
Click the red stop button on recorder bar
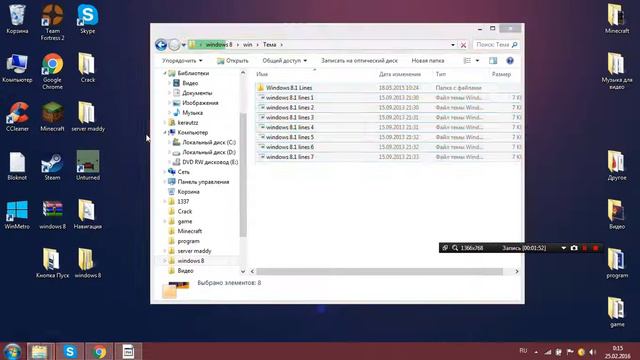[596, 248]
